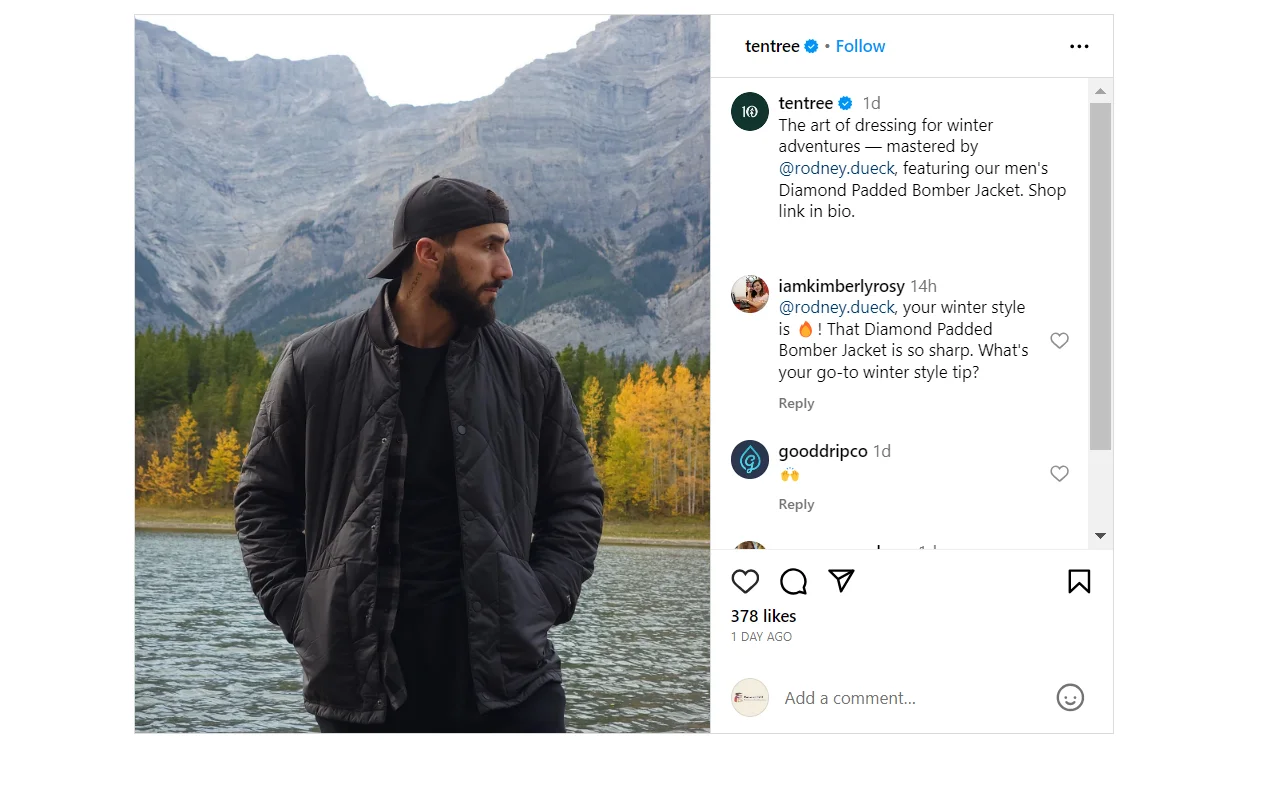Open comment speech bubble icon
1268x792 pixels.
(793, 582)
